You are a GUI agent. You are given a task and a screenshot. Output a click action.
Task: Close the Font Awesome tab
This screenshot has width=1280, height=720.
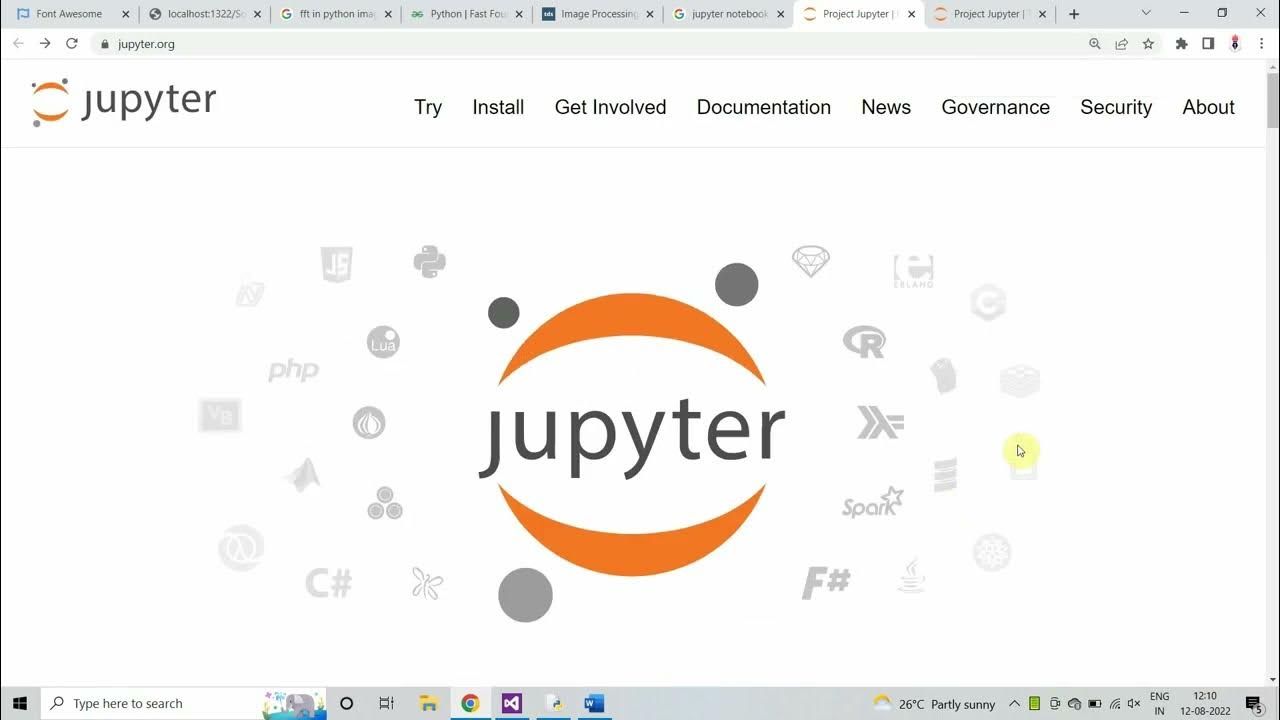pos(126,14)
